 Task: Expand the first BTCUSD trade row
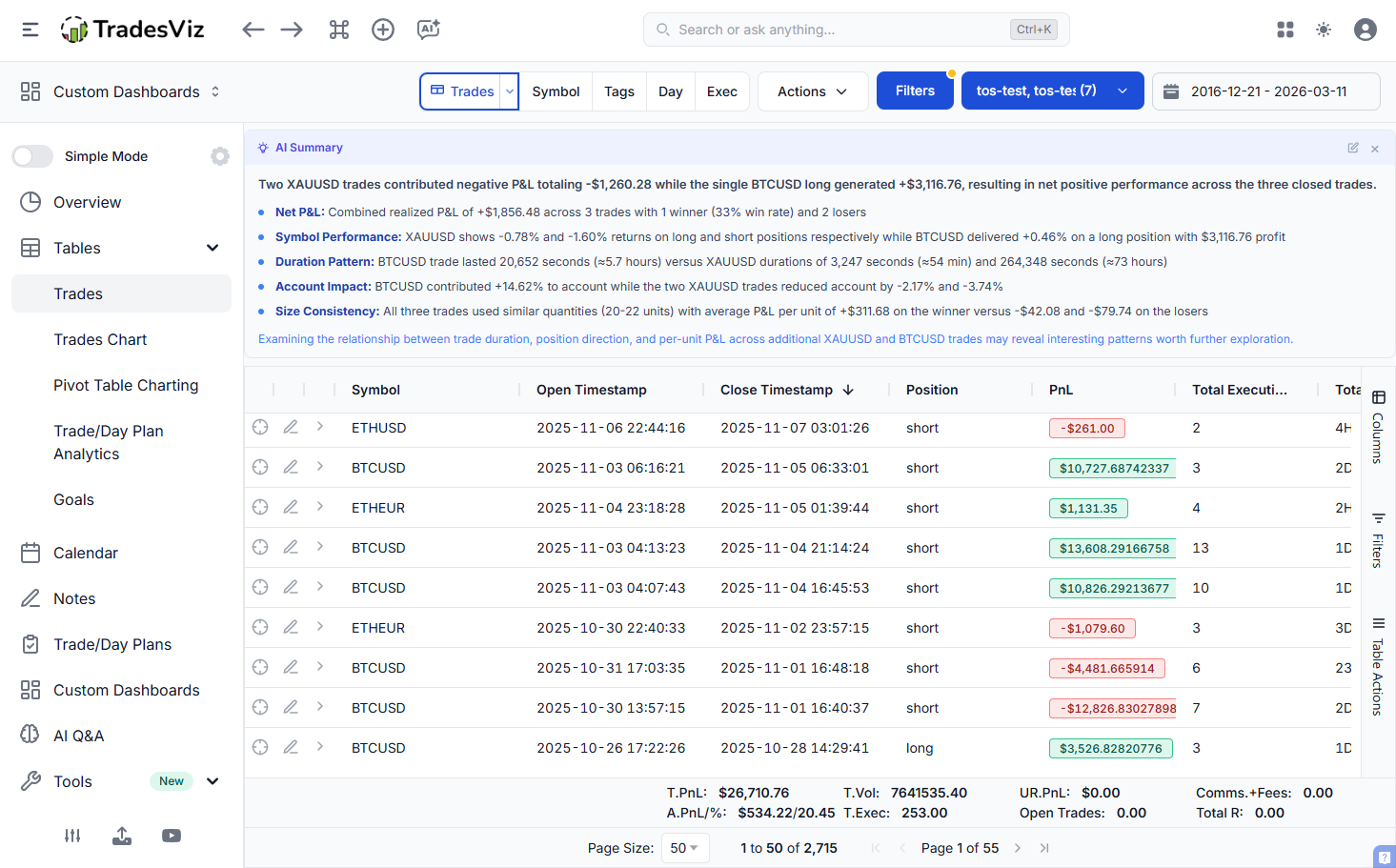[320, 467]
